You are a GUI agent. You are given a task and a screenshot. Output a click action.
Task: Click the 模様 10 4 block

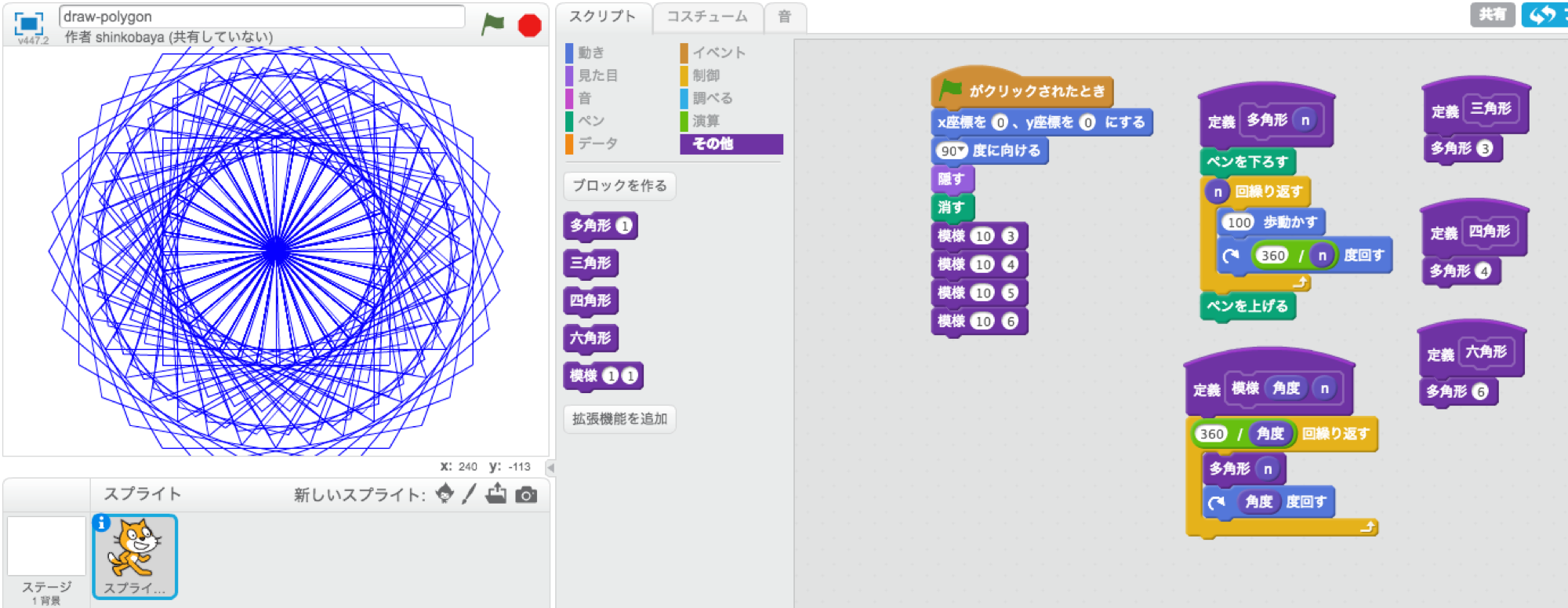pos(979,264)
